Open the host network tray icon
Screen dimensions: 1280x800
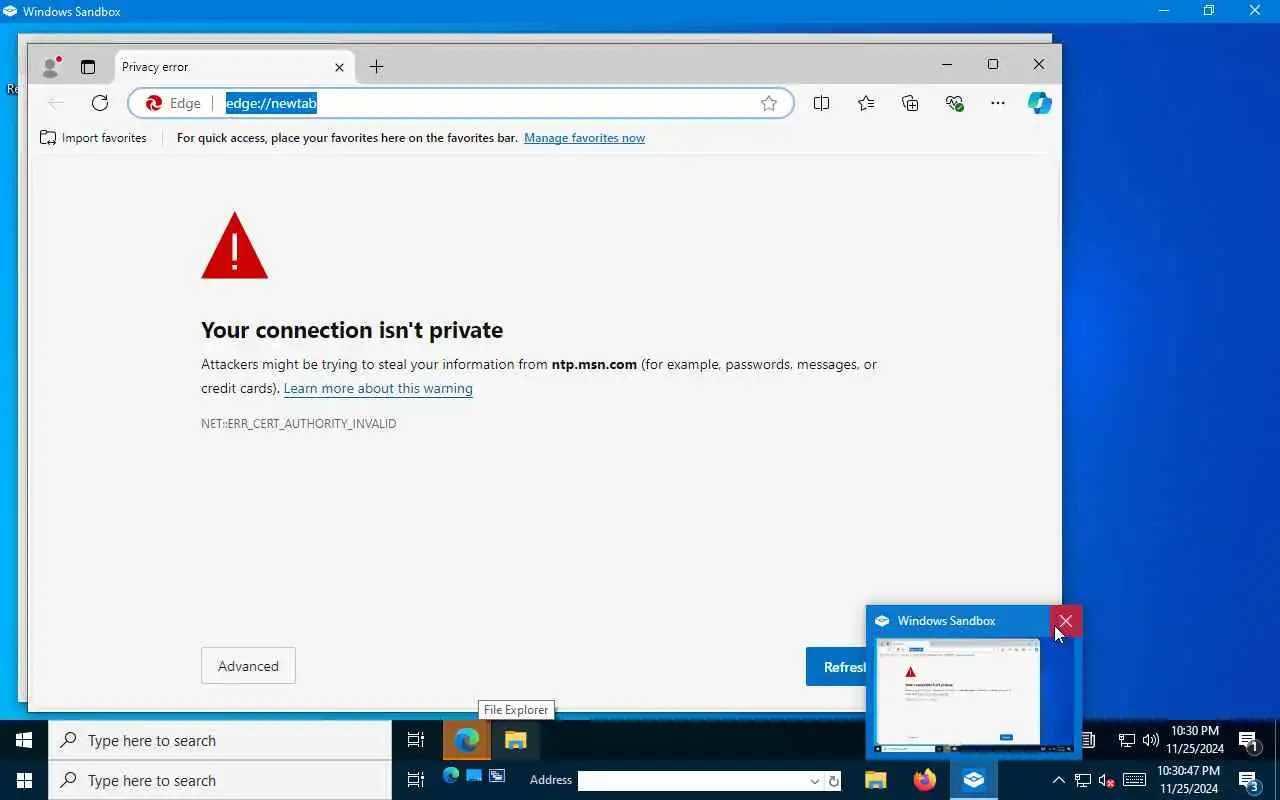point(1083,780)
